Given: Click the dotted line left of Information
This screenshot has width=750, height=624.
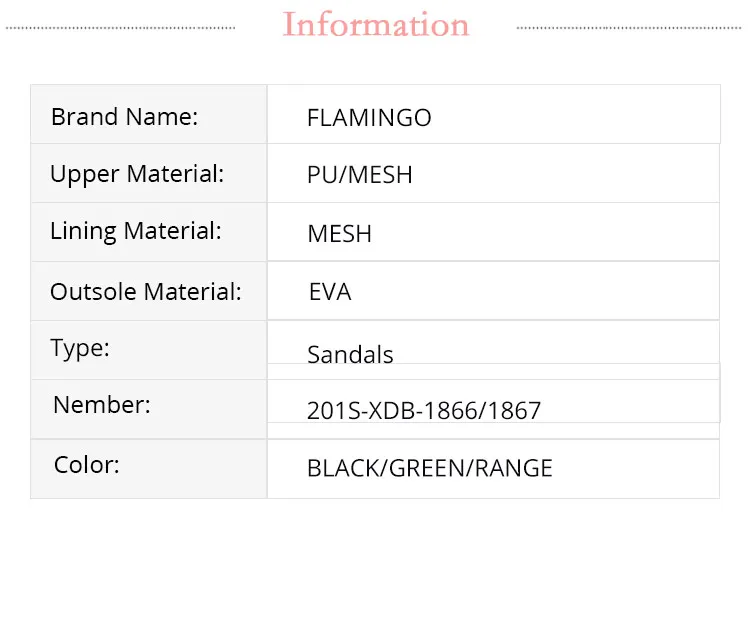Looking at the screenshot, I should 121,28.
